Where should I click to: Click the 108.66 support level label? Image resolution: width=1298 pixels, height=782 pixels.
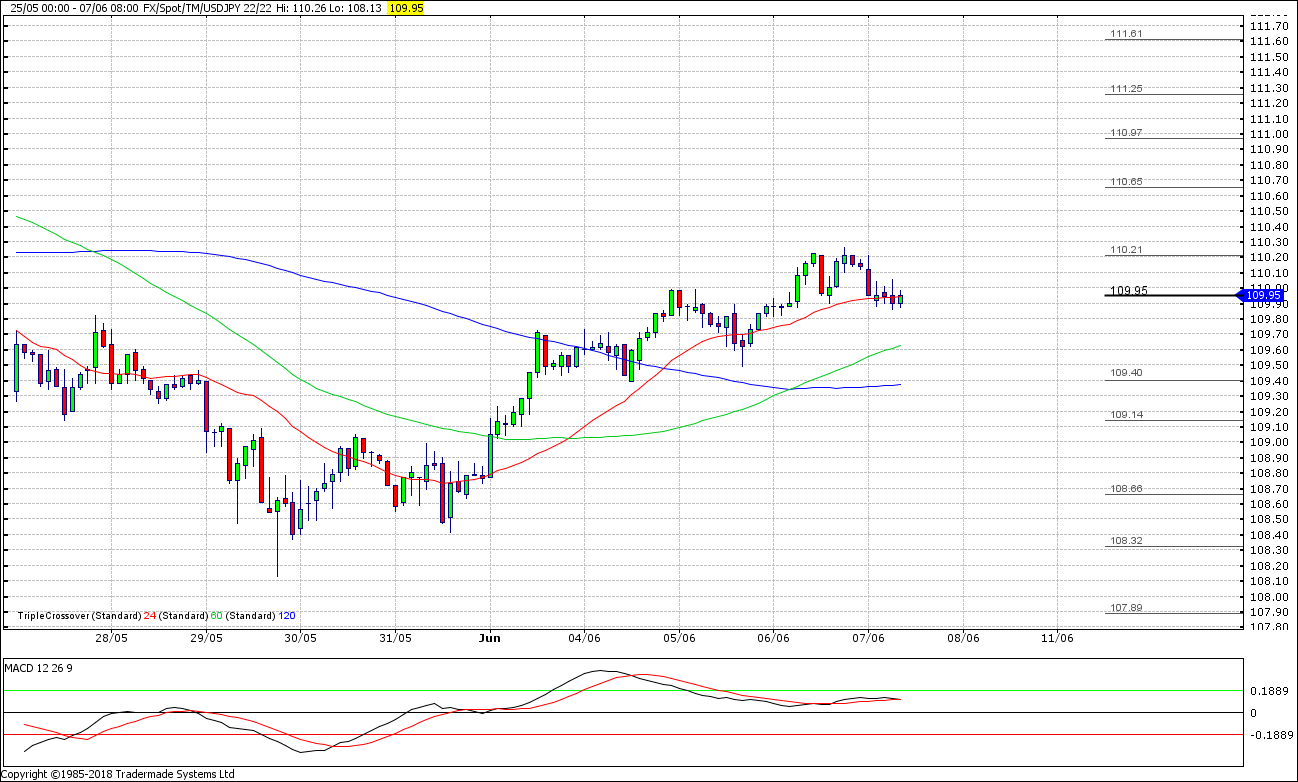tap(1125, 488)
